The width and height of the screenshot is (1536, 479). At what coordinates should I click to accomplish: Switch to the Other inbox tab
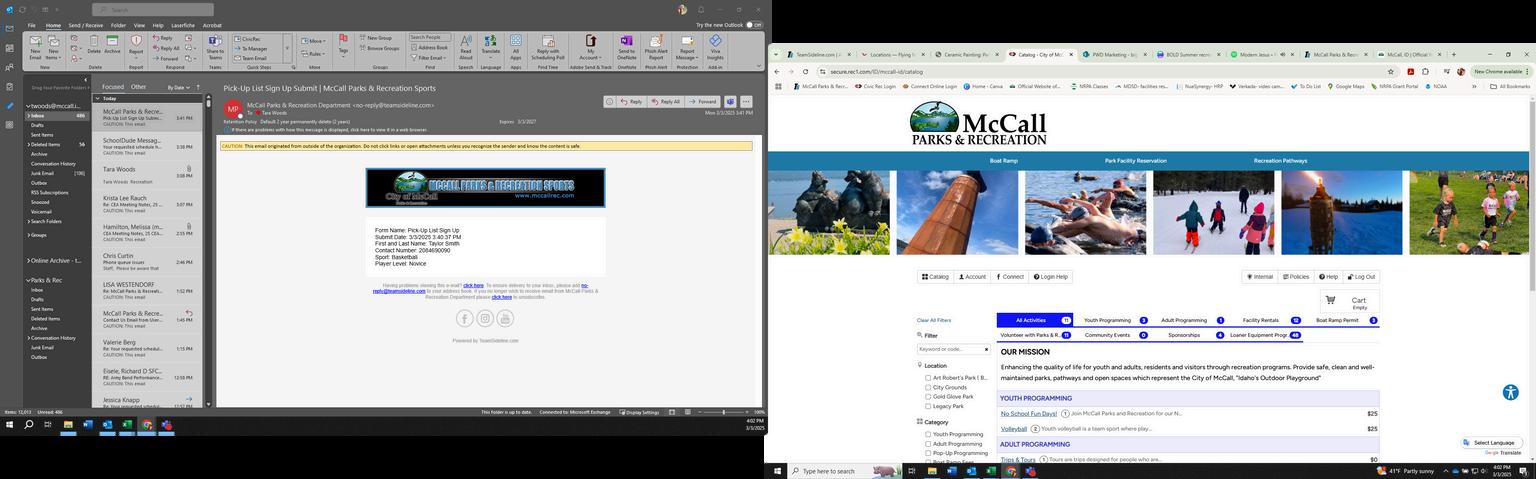point(138,87)
